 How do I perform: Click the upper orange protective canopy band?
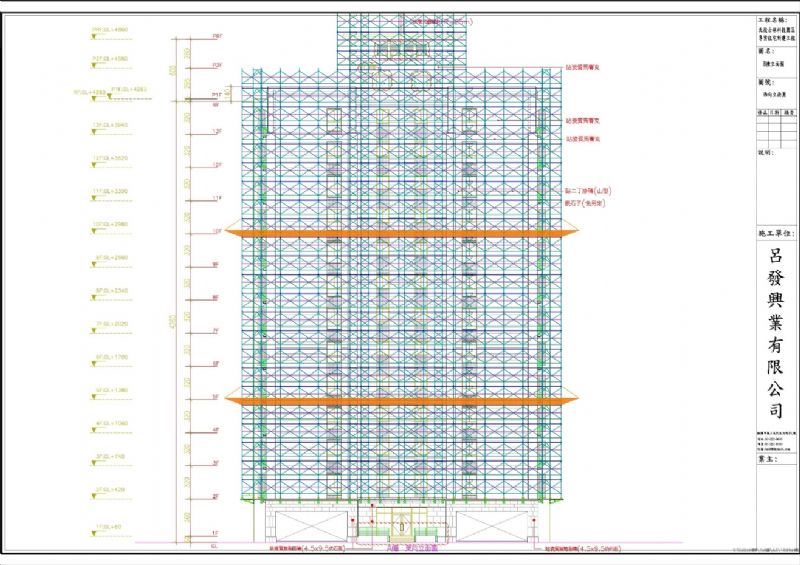400,233
